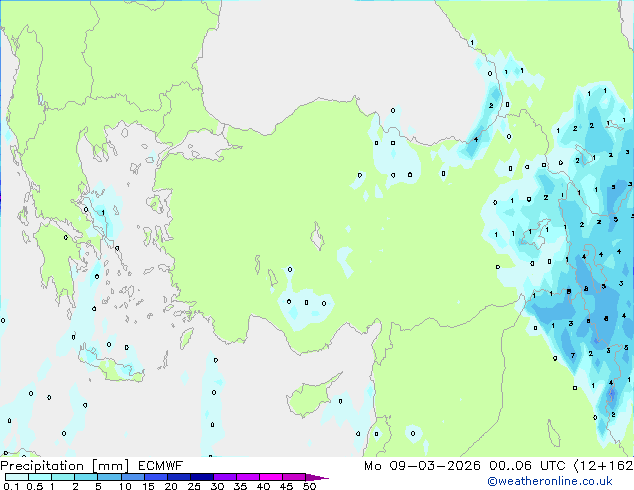Select the "Precipitation [mm]" legend title
This screenshot has width=634, height=490.
point(65,466)
